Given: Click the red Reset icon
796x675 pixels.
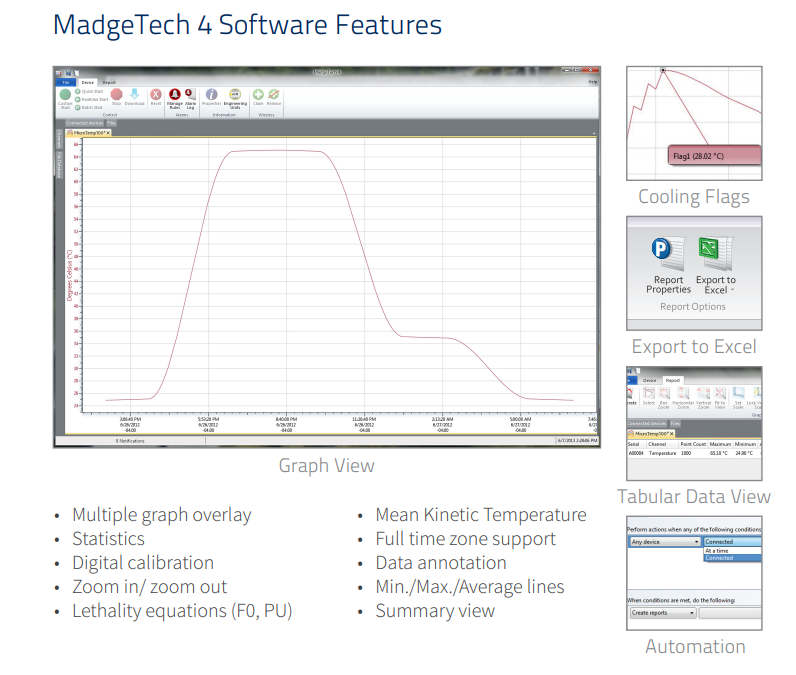Looking at the screenshot, I should (x=156, y=96).
